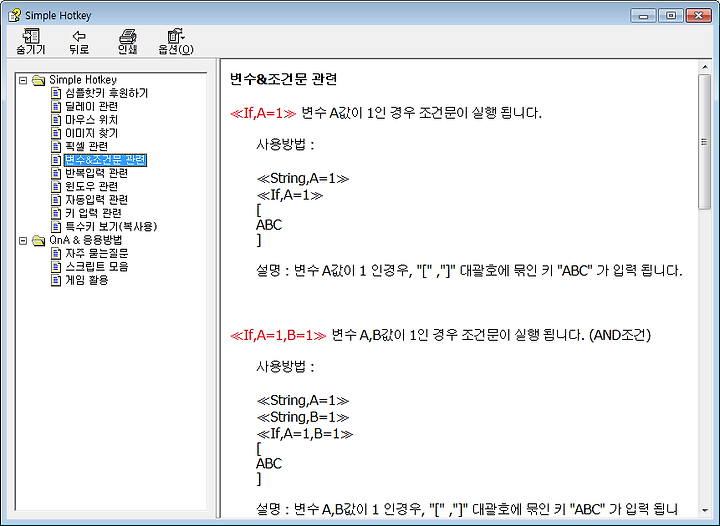The width and height of the screenshot is (720, 526).
Task: Click the page icon beside 딜레이 관련
Action: pyautogui.click(x=56, y=107)
